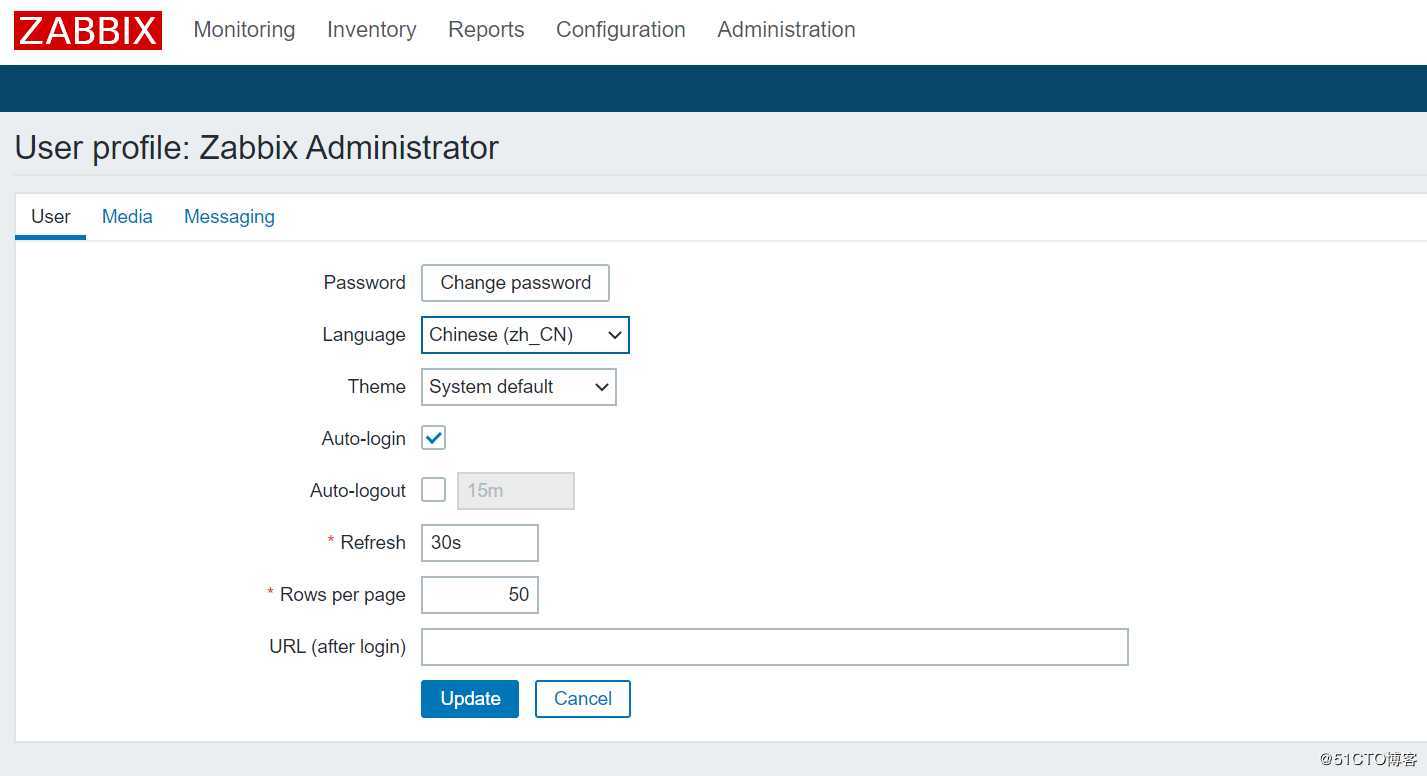Click the Theme label
The width and height of the screenshot is (1427, 776).
coord(377,387)
